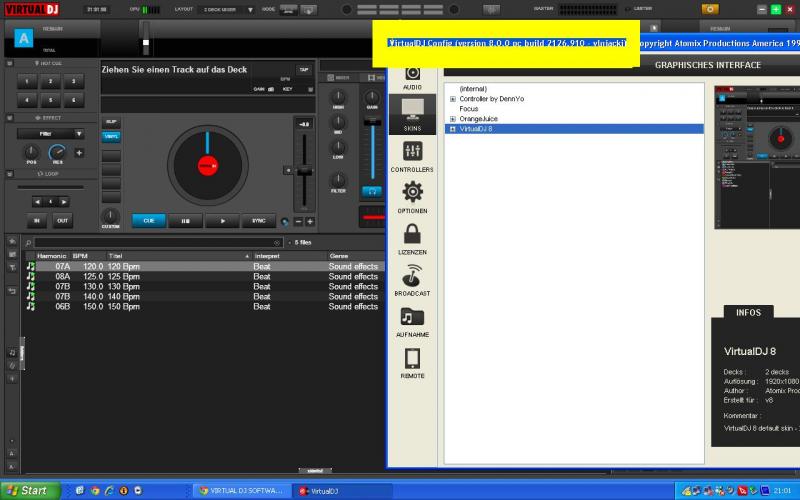Open the Optionen gear settings
Image resolution: width=800 pixels, height=500 pixels.
click(412, 193)
